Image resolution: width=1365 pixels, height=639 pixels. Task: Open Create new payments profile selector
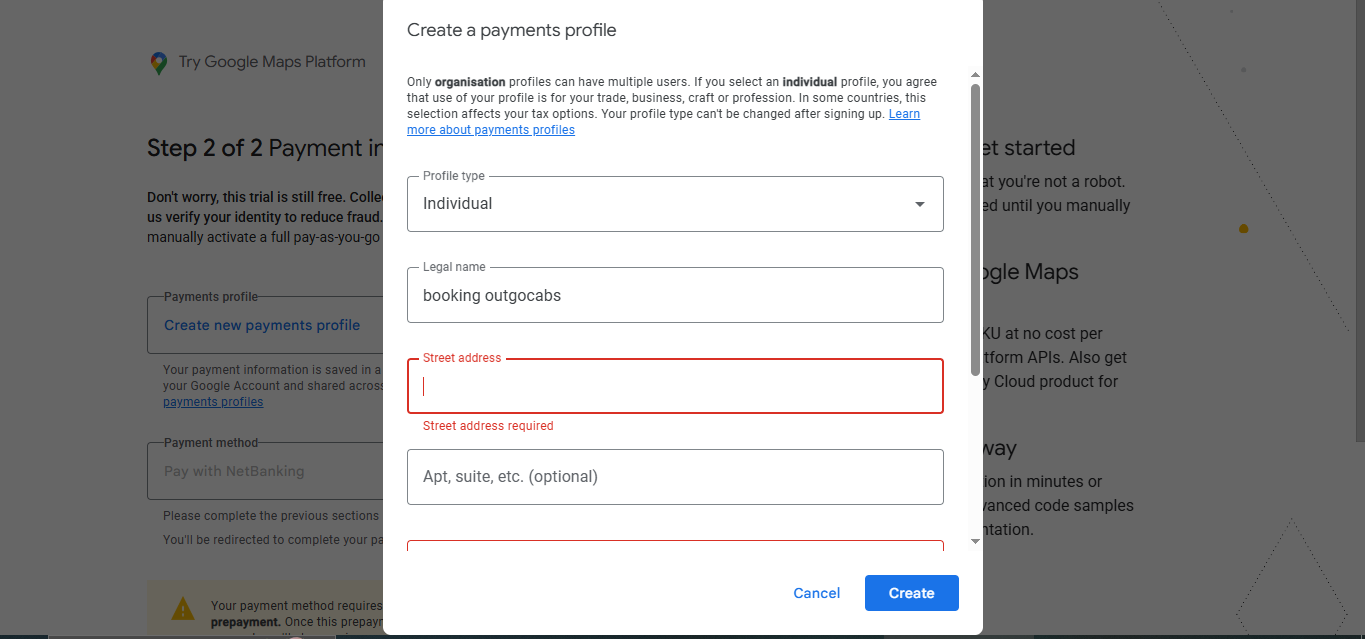(x=262, y=325)
